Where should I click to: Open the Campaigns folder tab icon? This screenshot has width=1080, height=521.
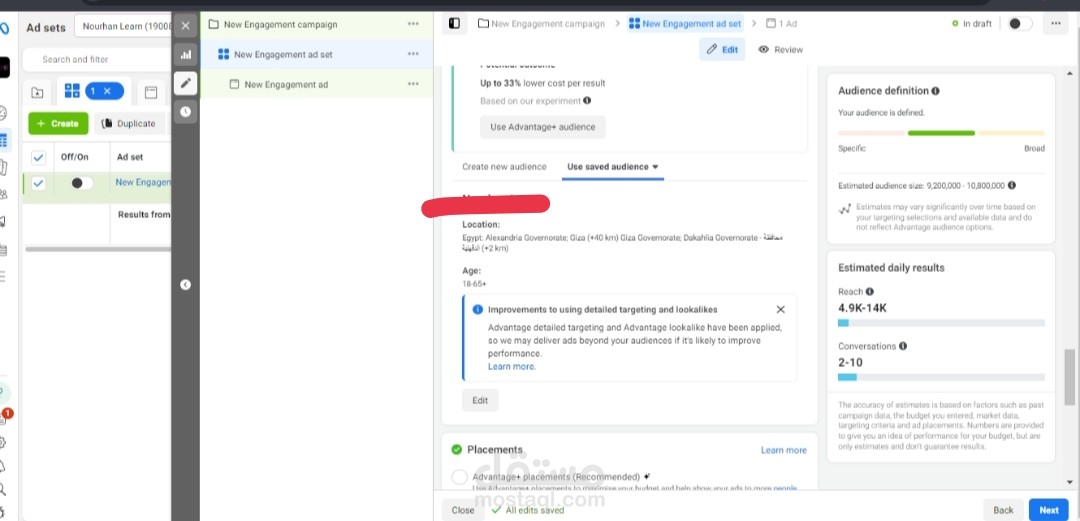[x=37, y=92]
